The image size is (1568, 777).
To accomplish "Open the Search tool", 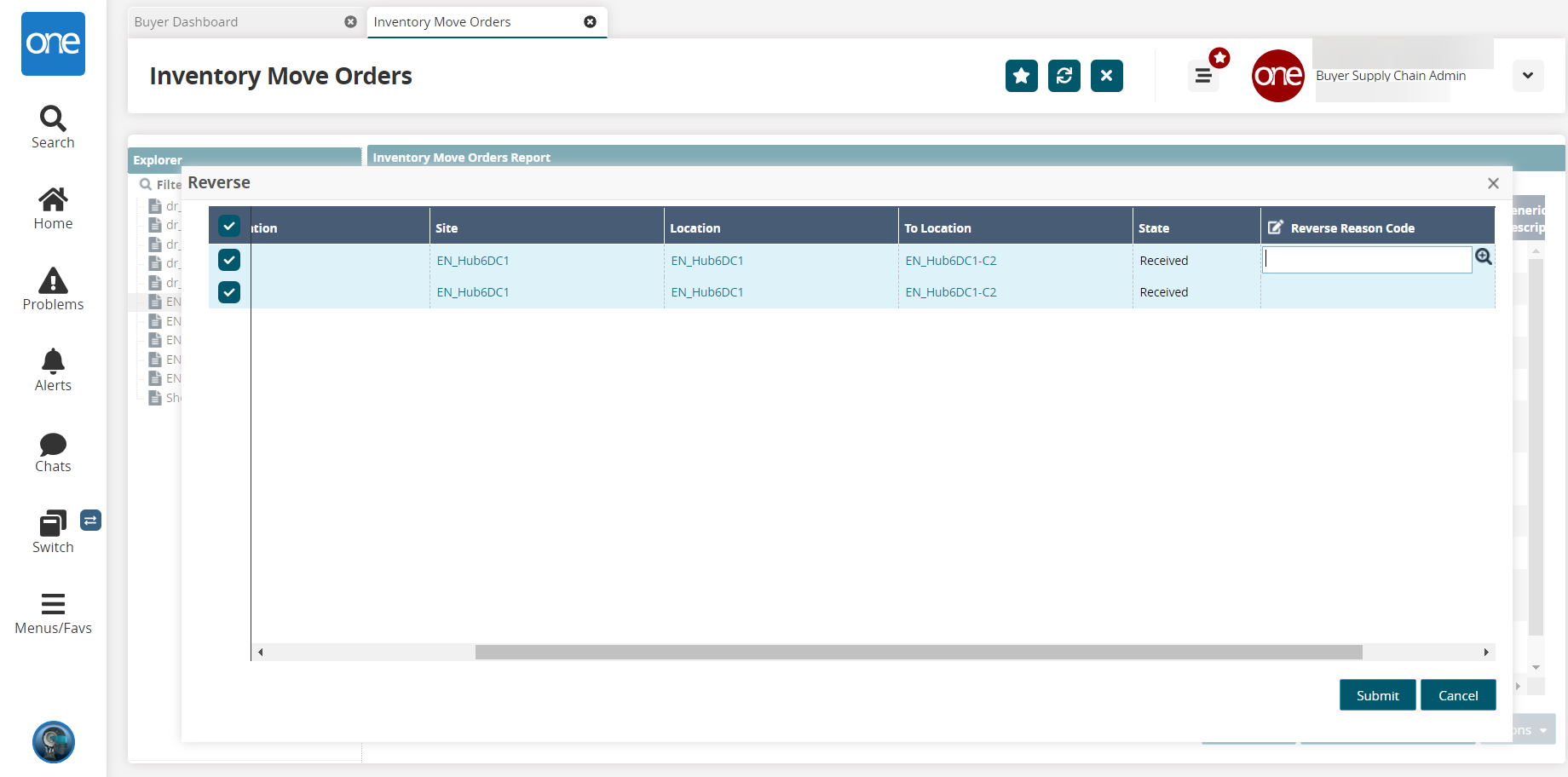I will click(53, 128).
